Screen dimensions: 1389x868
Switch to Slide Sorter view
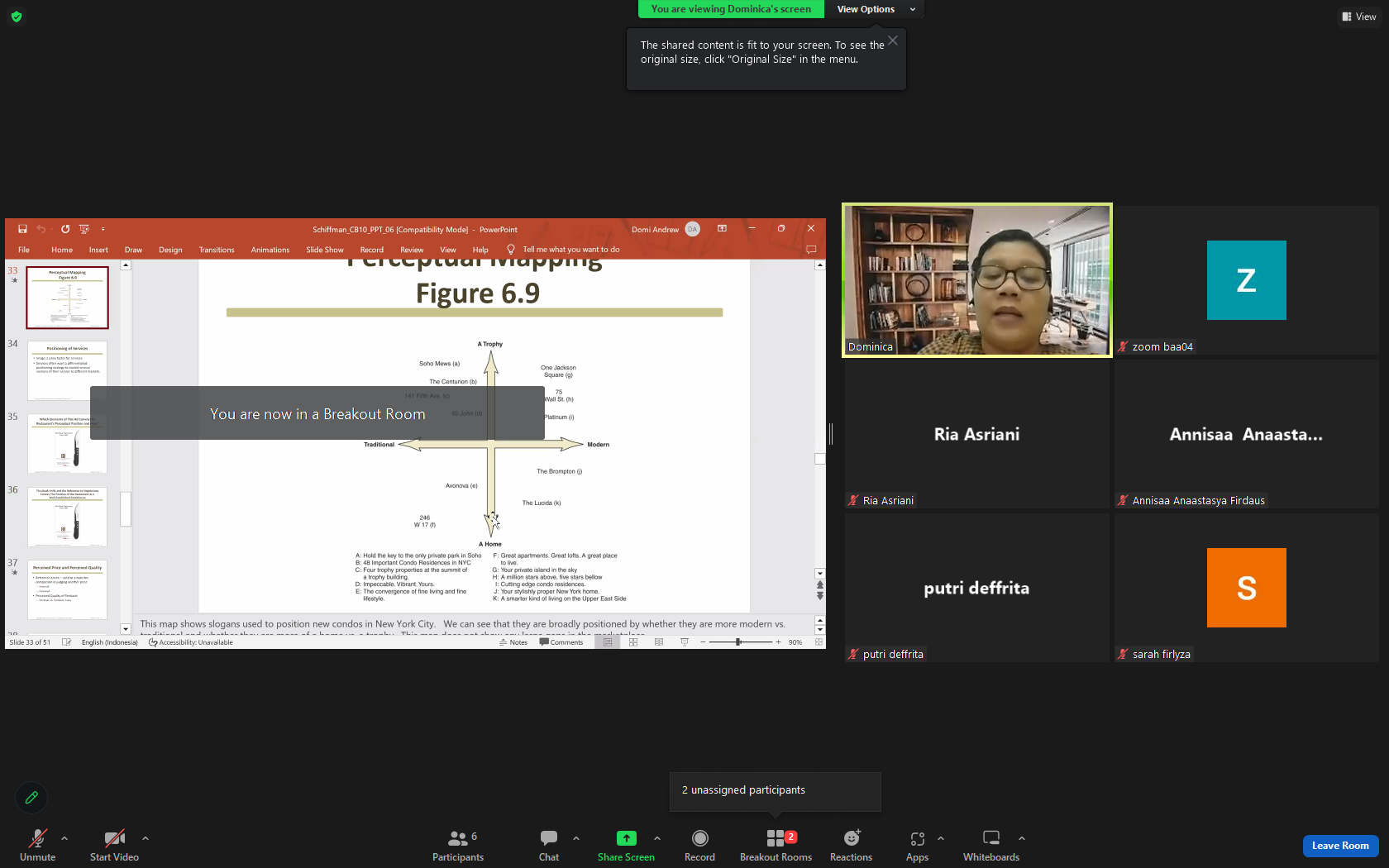pos(633,642)
